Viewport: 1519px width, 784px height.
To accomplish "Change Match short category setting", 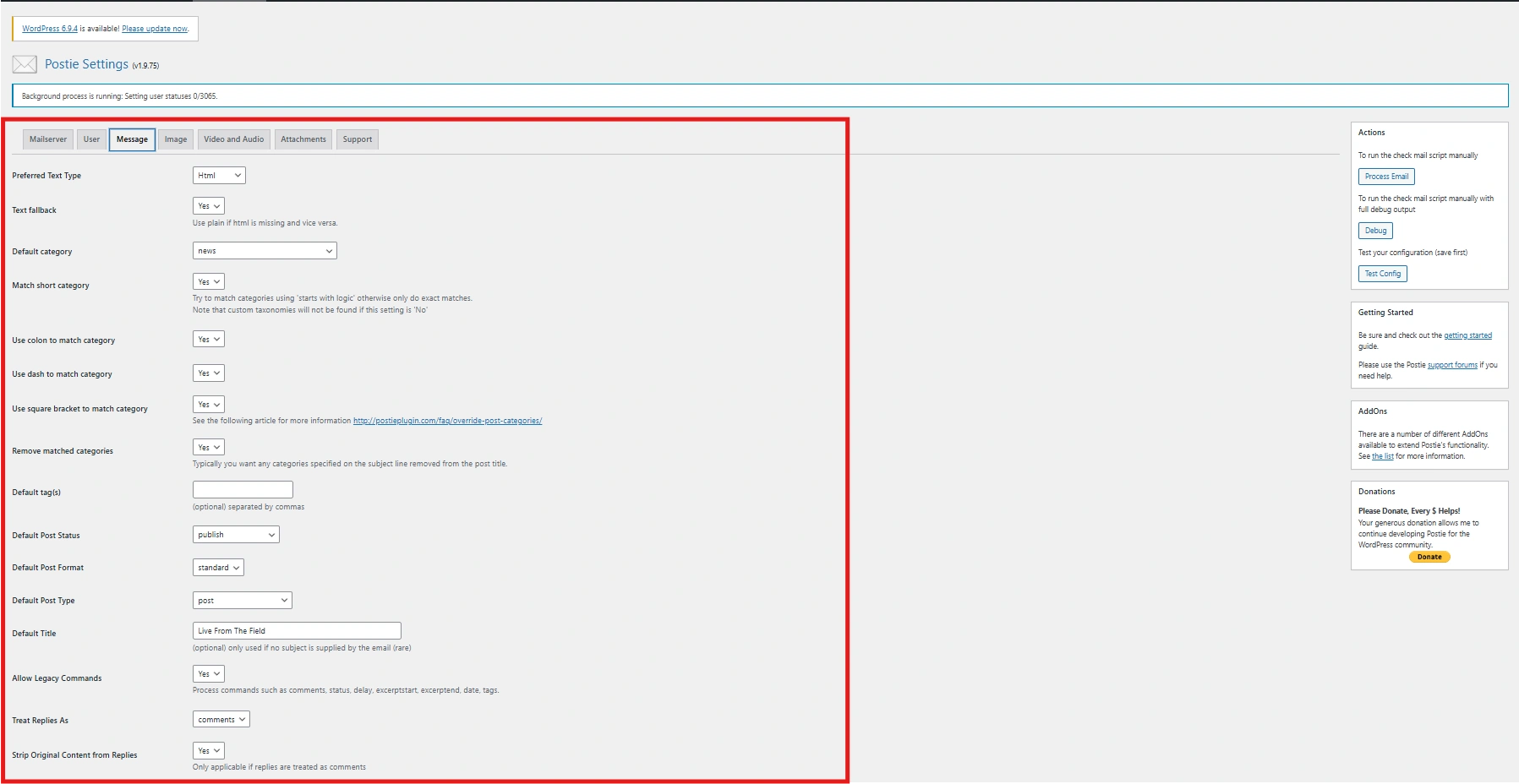I will (x=209, y=282).
